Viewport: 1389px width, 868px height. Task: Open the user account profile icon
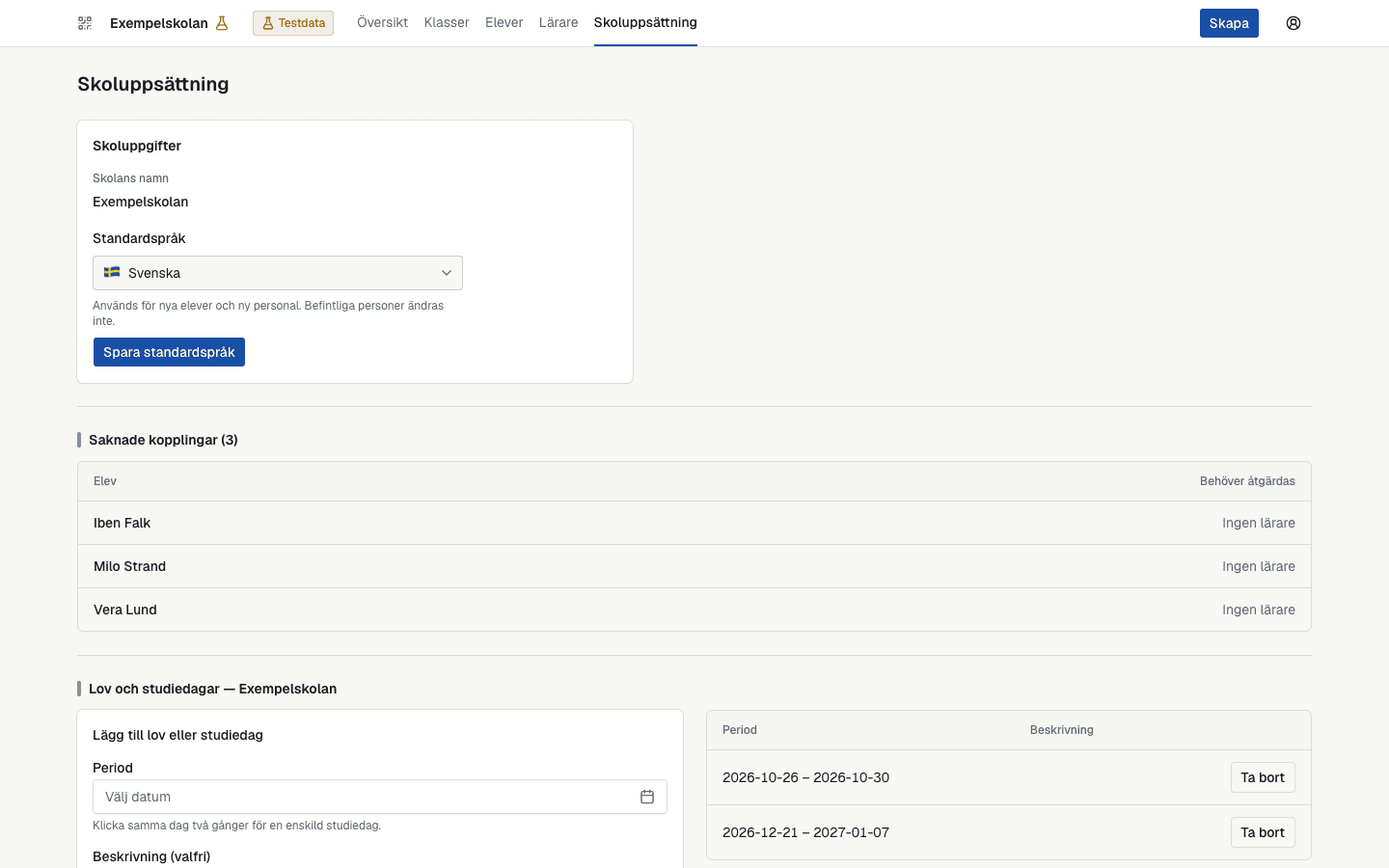1294,23
